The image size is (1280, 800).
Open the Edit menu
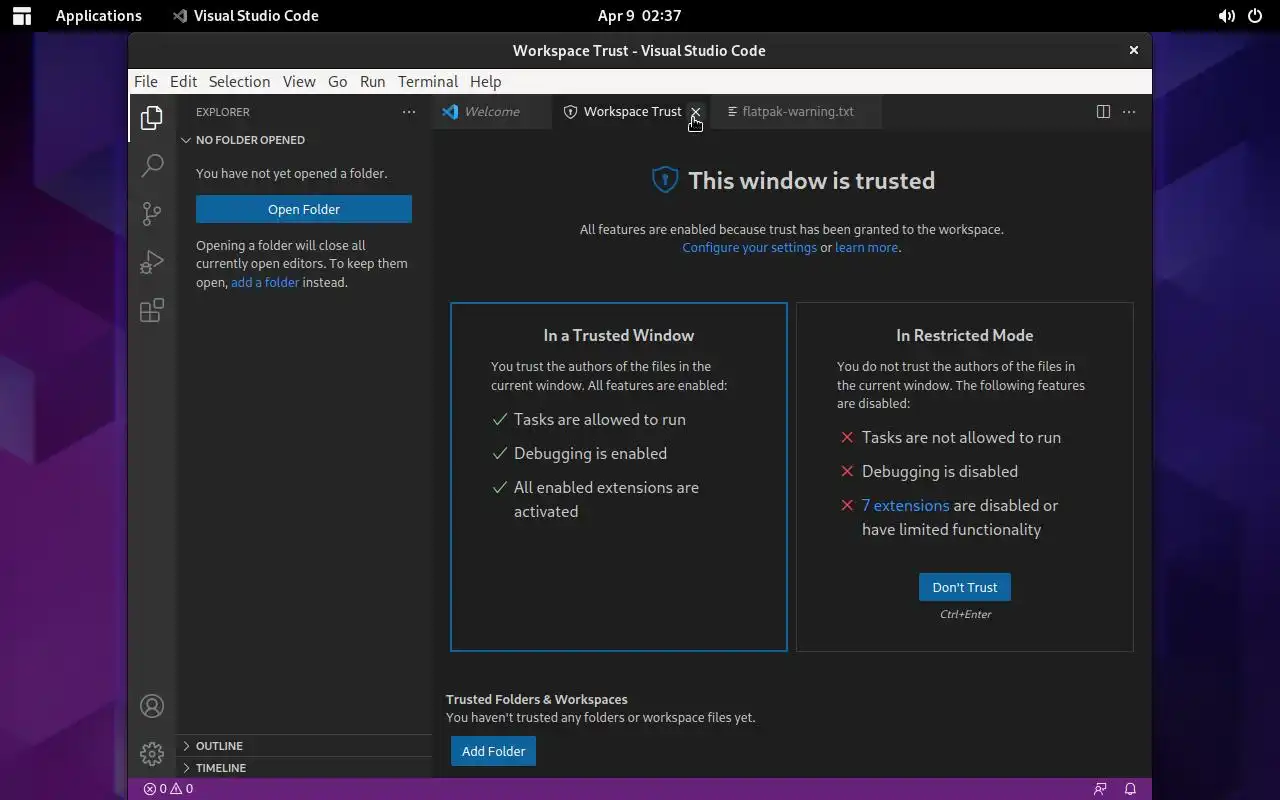tap(183, 82)
